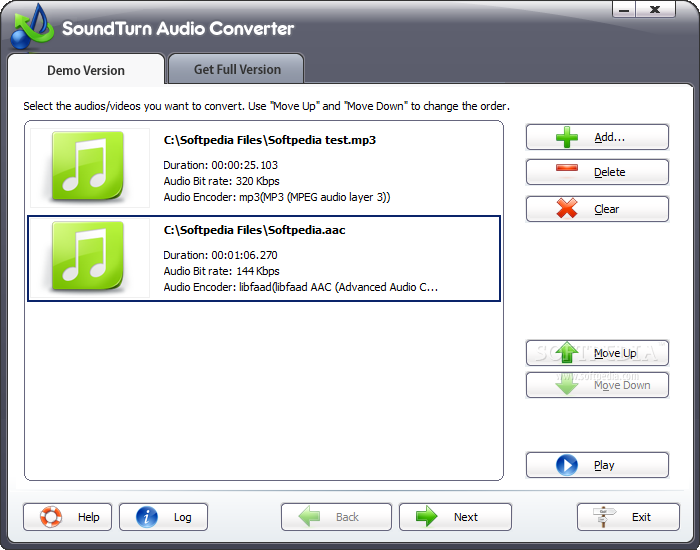Click the lifebuoy Help icon

click(x=50, y=517)
